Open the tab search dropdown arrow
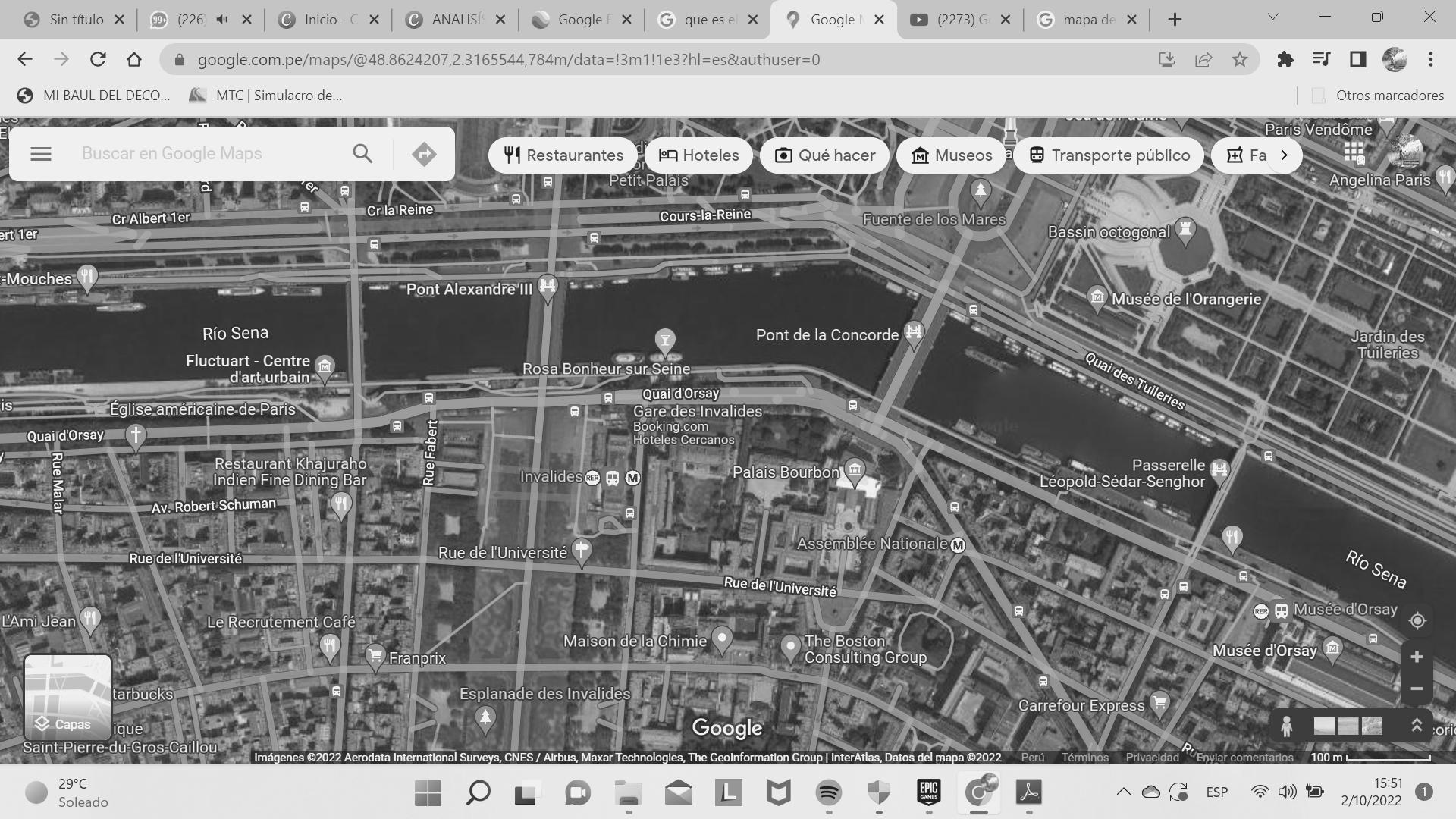 [x=1273, y=17]
